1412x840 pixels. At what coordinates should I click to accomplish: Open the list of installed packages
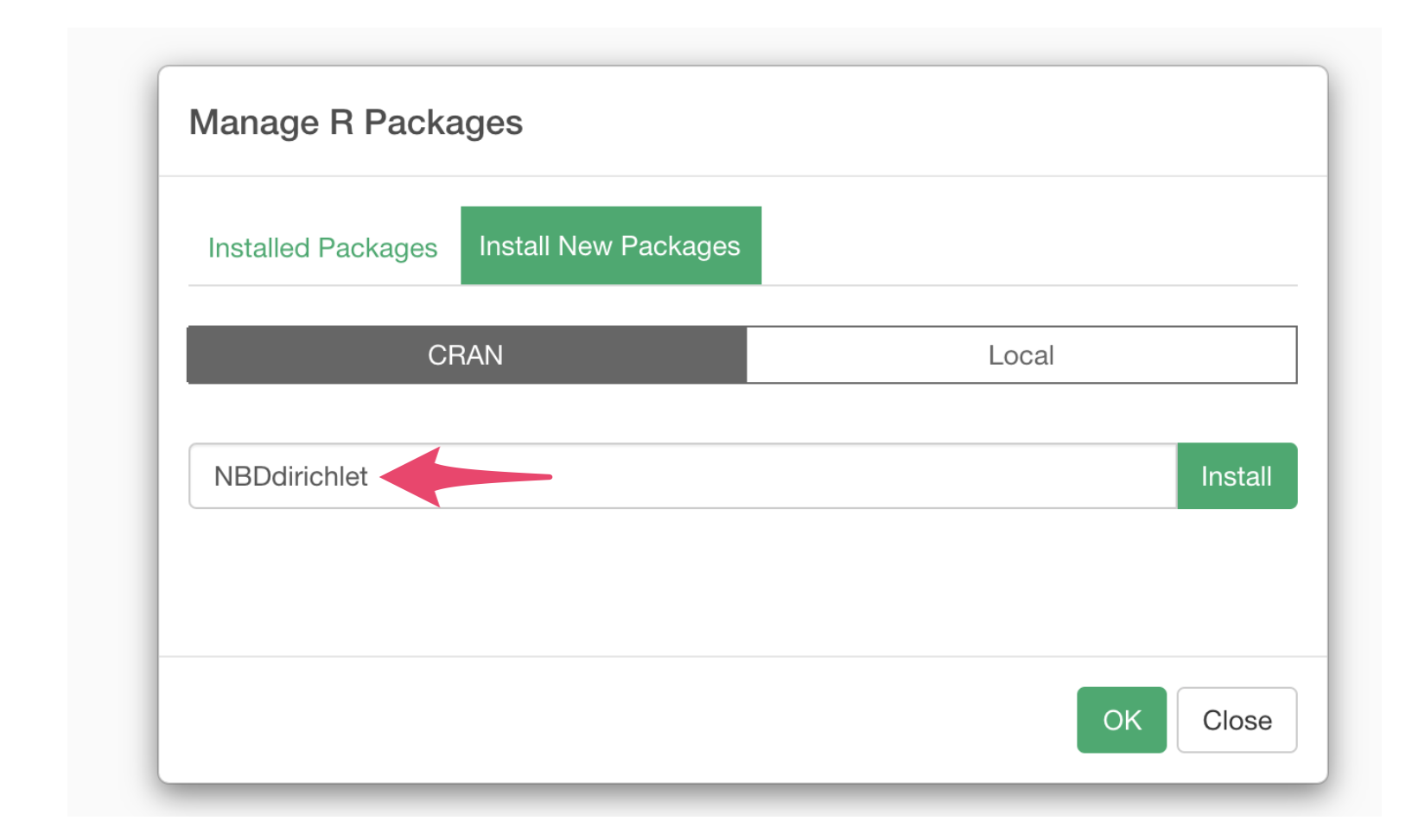click(322, 248)
